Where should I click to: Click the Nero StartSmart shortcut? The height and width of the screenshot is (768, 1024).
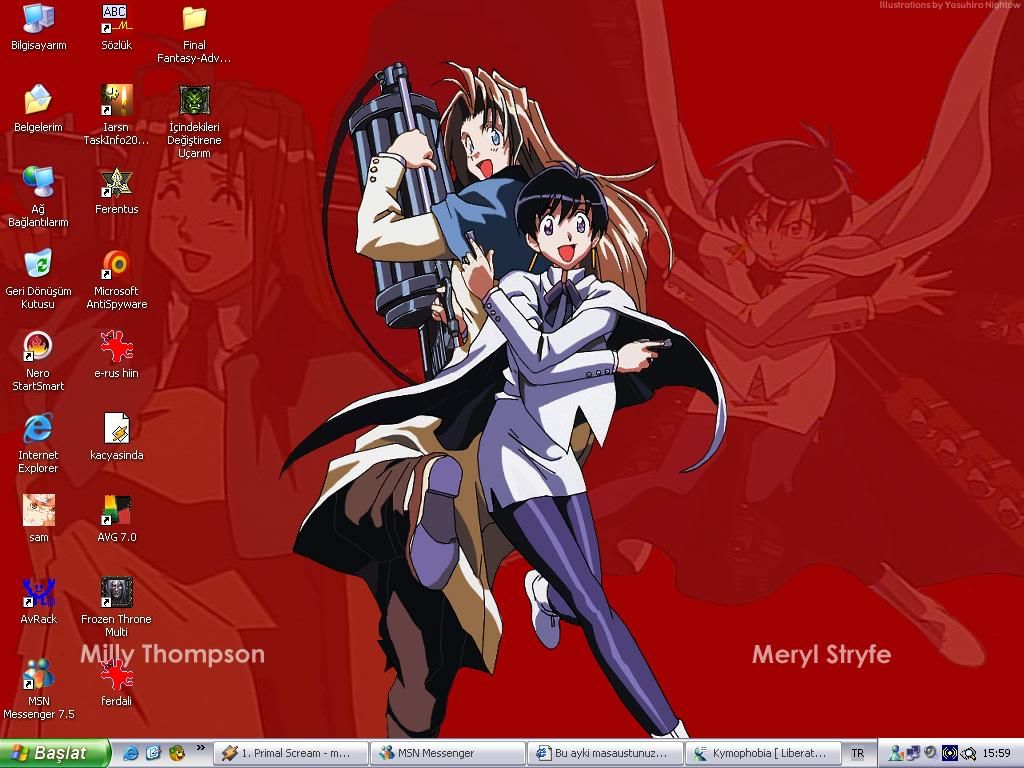pyautogui.click(x=38, y=347)
